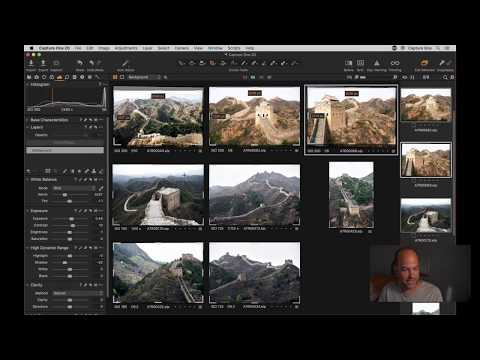Open the white balance Mode dropdown
Screen dimensions: 480x360
pyautogui.click(x=74, y=188)
